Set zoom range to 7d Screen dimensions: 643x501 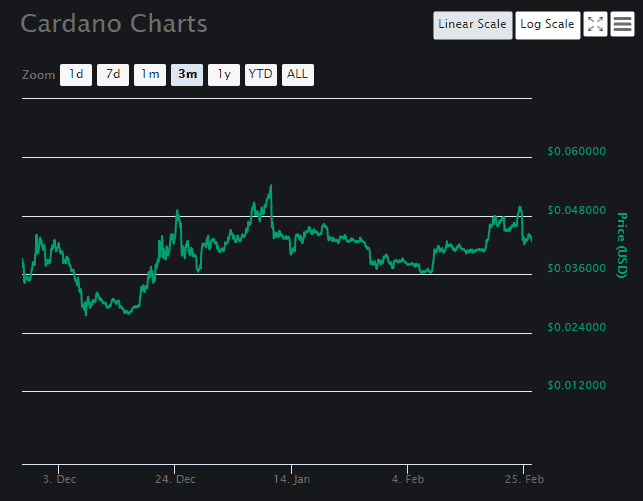(113, 75)
